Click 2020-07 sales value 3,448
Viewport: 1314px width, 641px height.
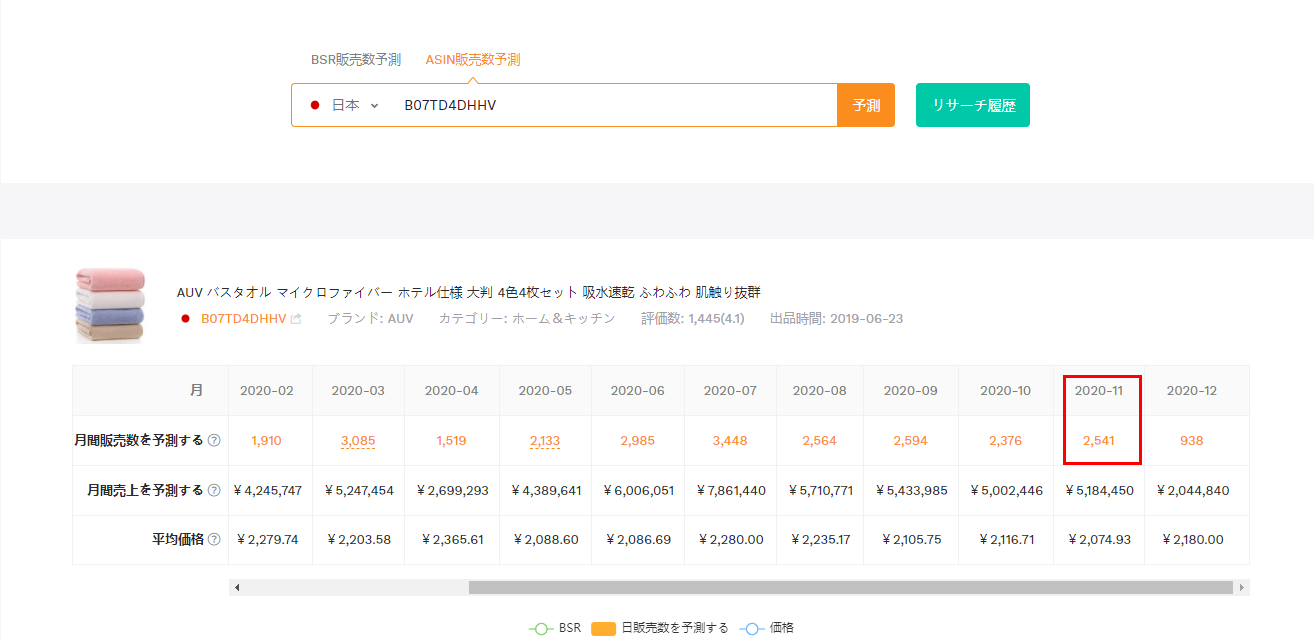click(730, 441)
